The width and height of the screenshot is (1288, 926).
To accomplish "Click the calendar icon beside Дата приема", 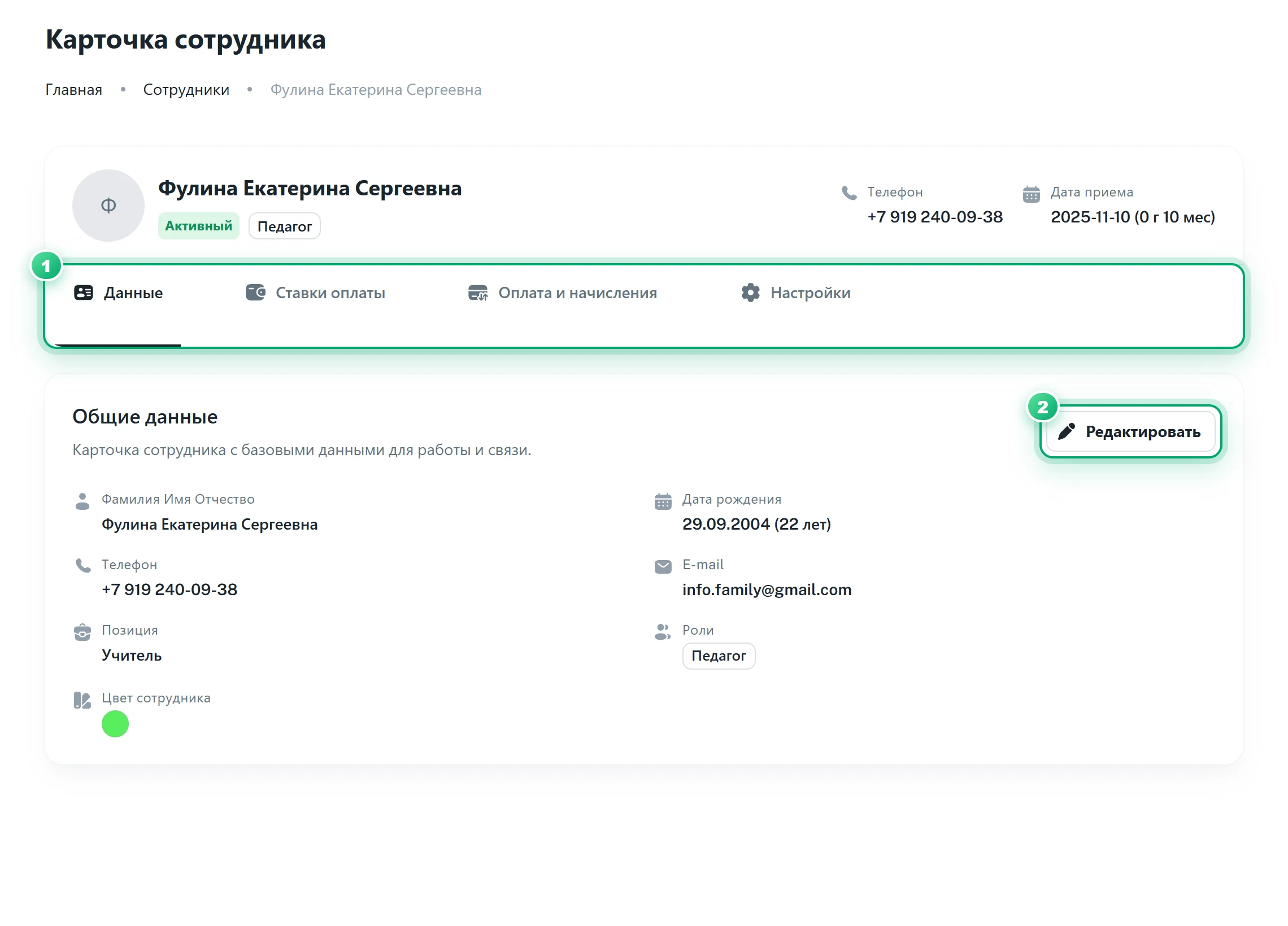I will tap(1032, 194).
